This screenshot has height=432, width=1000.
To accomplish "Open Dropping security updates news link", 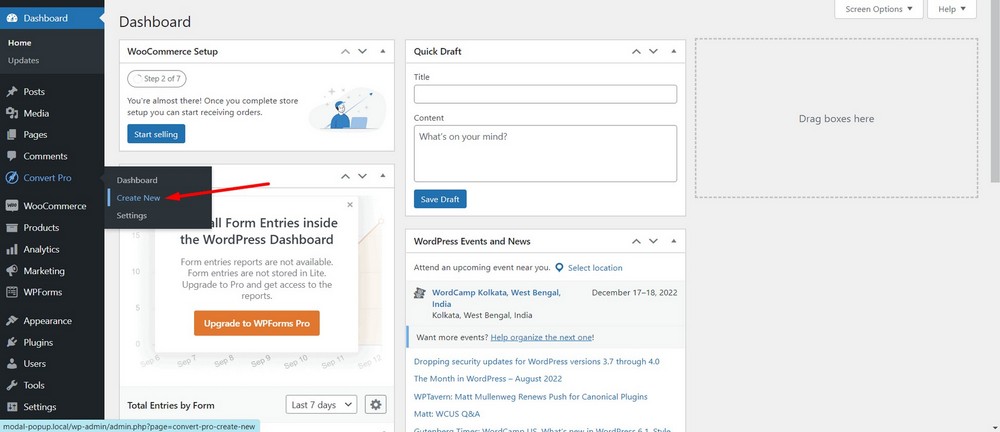I will click(x=536, y=361).
